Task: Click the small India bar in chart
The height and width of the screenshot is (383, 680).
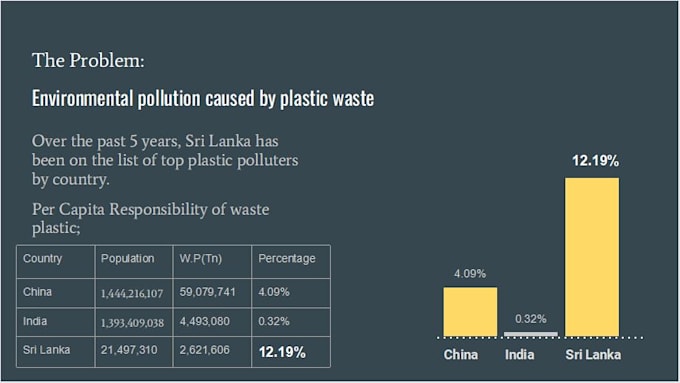Action: [531, 334]
